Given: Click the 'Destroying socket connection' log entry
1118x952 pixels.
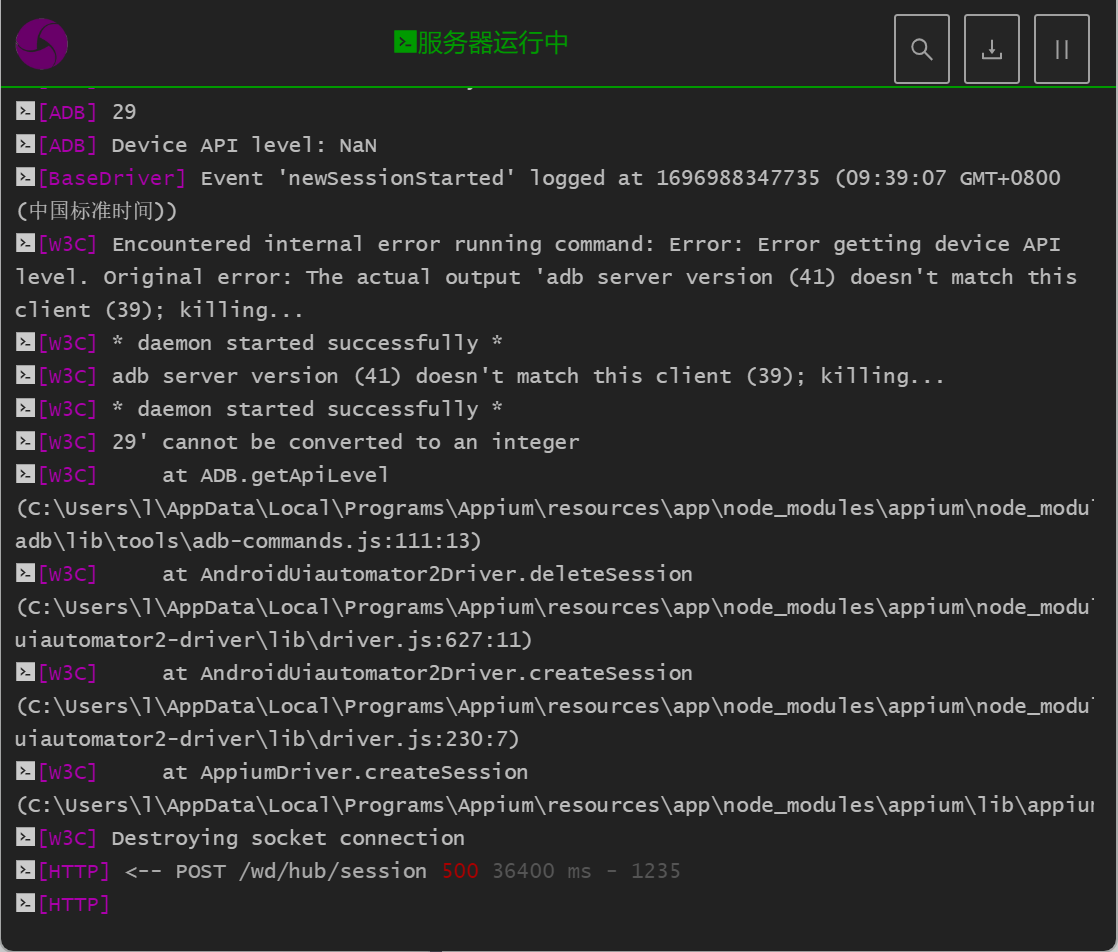Looking at the screenshot, I should pyautogui.click(x=288, y=838).
